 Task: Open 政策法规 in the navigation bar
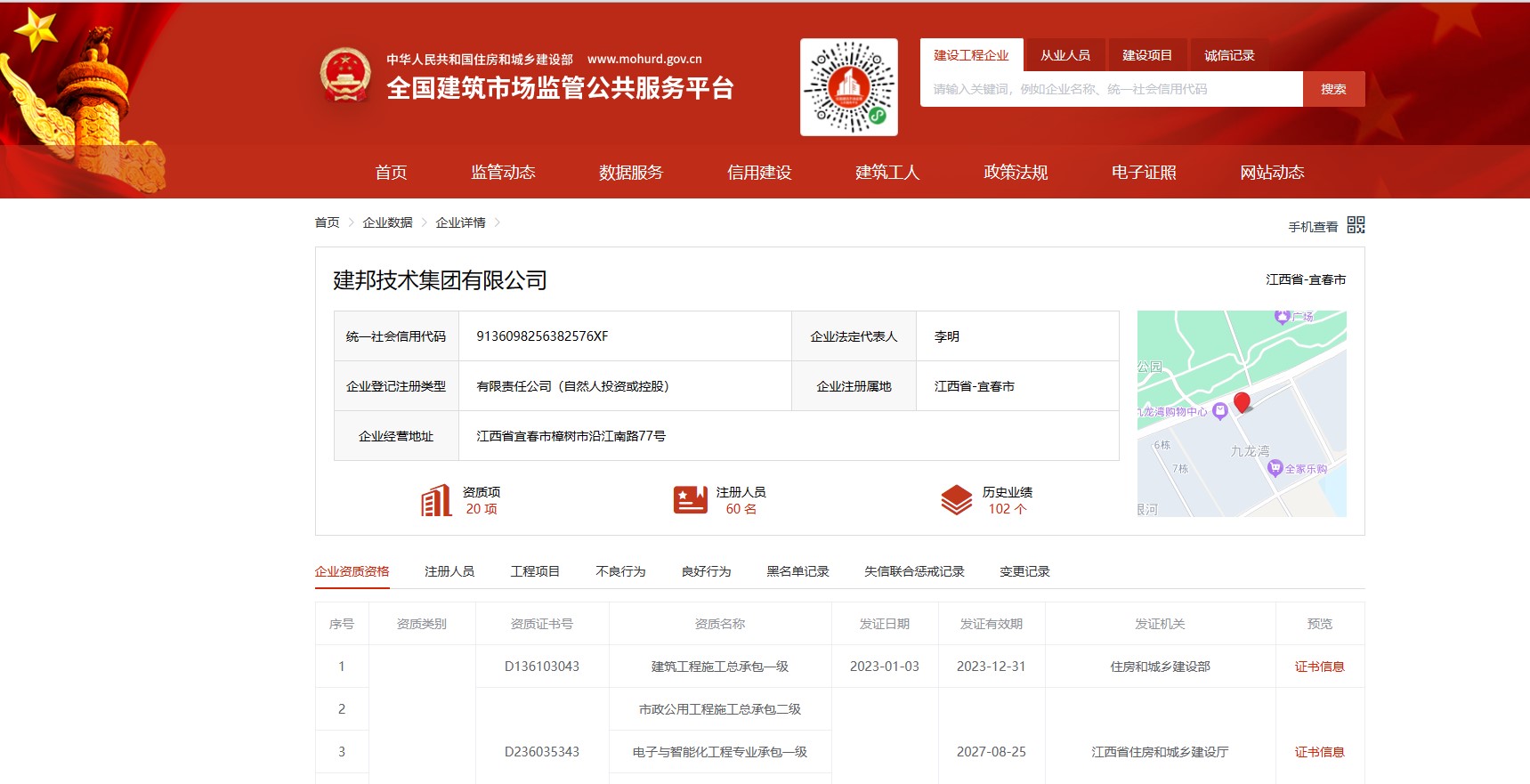(1016, 173)
